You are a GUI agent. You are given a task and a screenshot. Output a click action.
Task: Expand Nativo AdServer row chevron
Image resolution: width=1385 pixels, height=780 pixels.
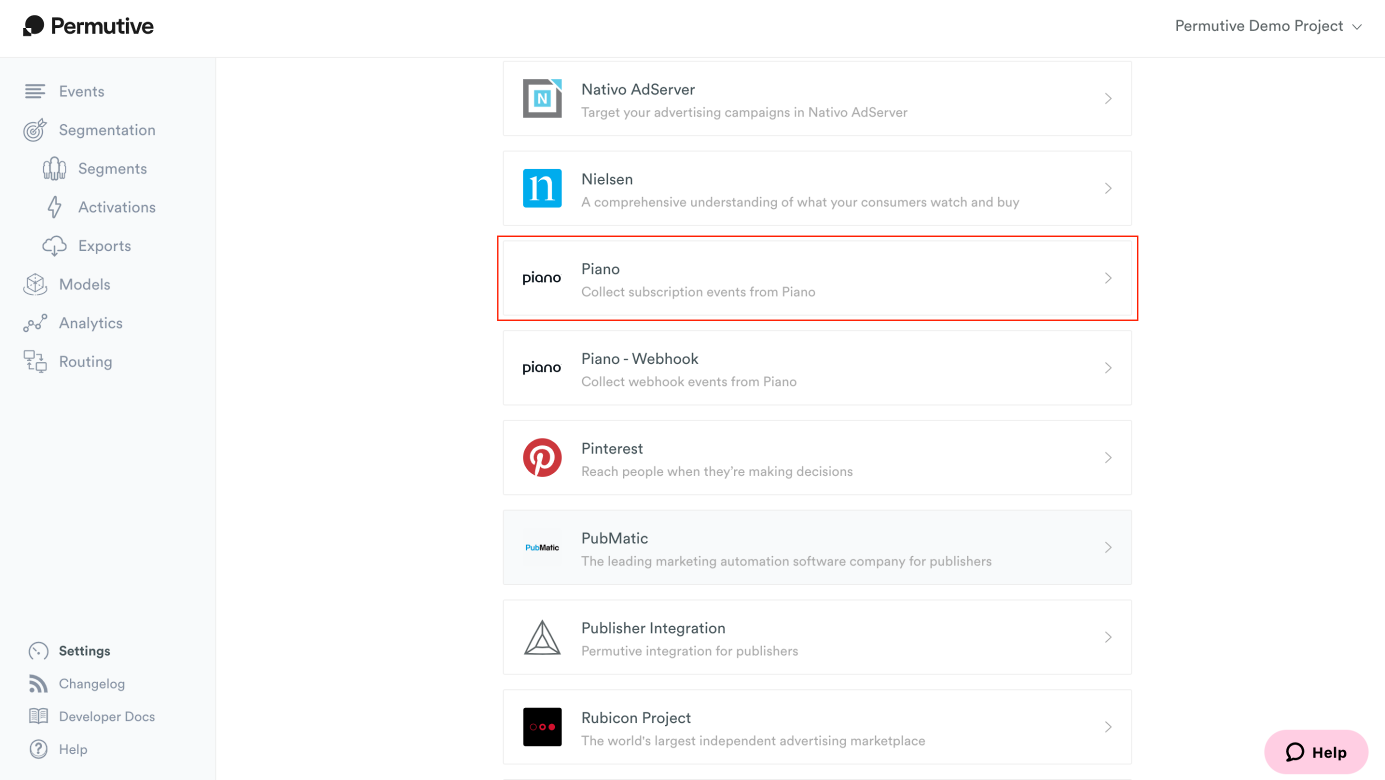pos(1108,98)
